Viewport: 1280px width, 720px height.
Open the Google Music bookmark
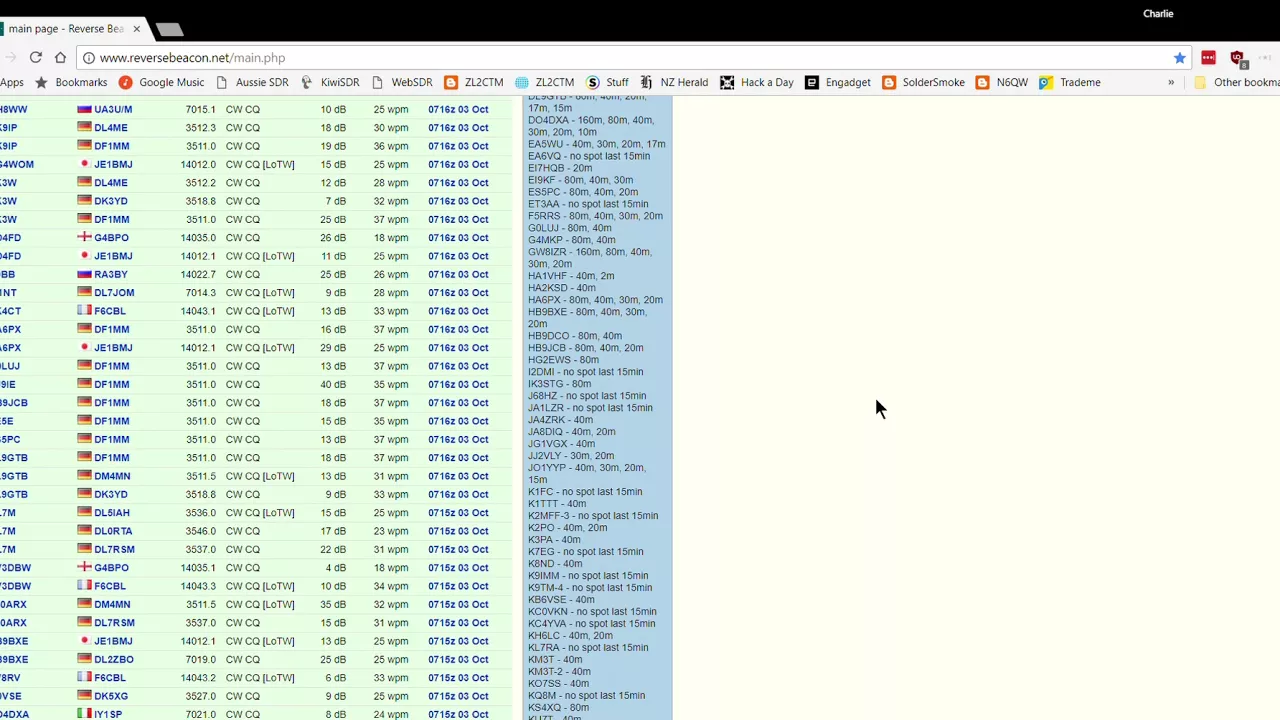tap(161, 82)
